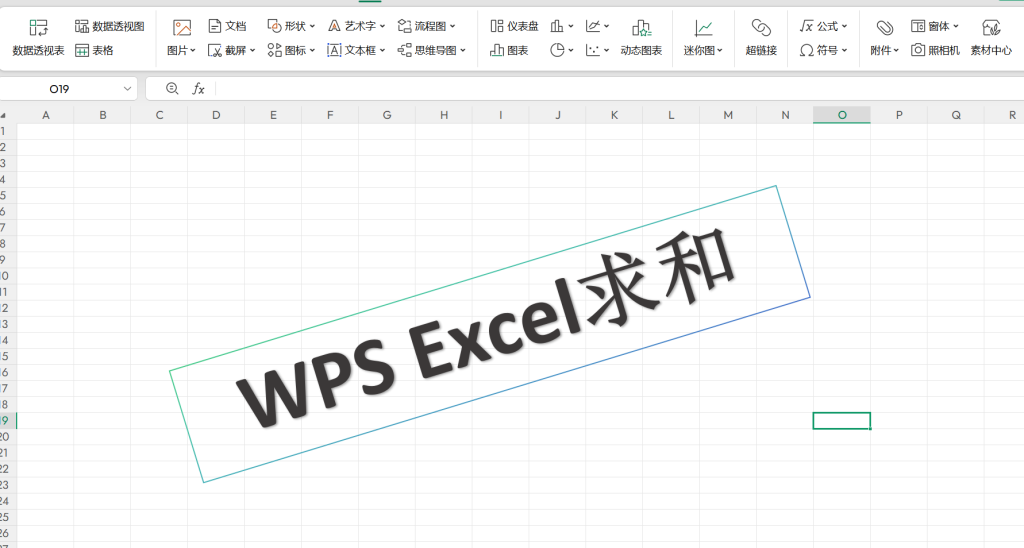The height and width of the screenshot is (548, 1024).
Task: Open the Document (文档) insert option
Action: pyautogui.click(x=227, y=26)
